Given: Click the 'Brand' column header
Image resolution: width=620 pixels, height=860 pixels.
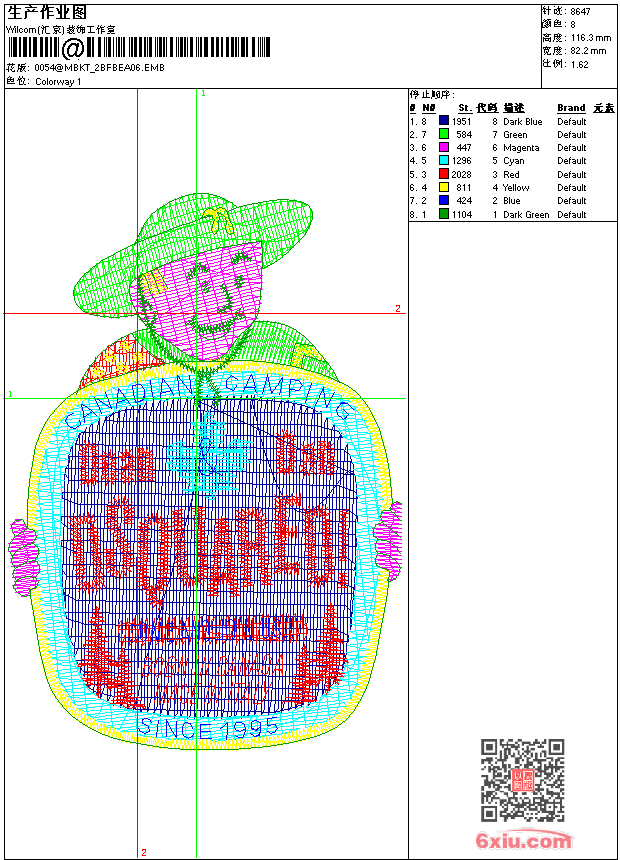Looking at the screenshot, I should pos(571,108).
